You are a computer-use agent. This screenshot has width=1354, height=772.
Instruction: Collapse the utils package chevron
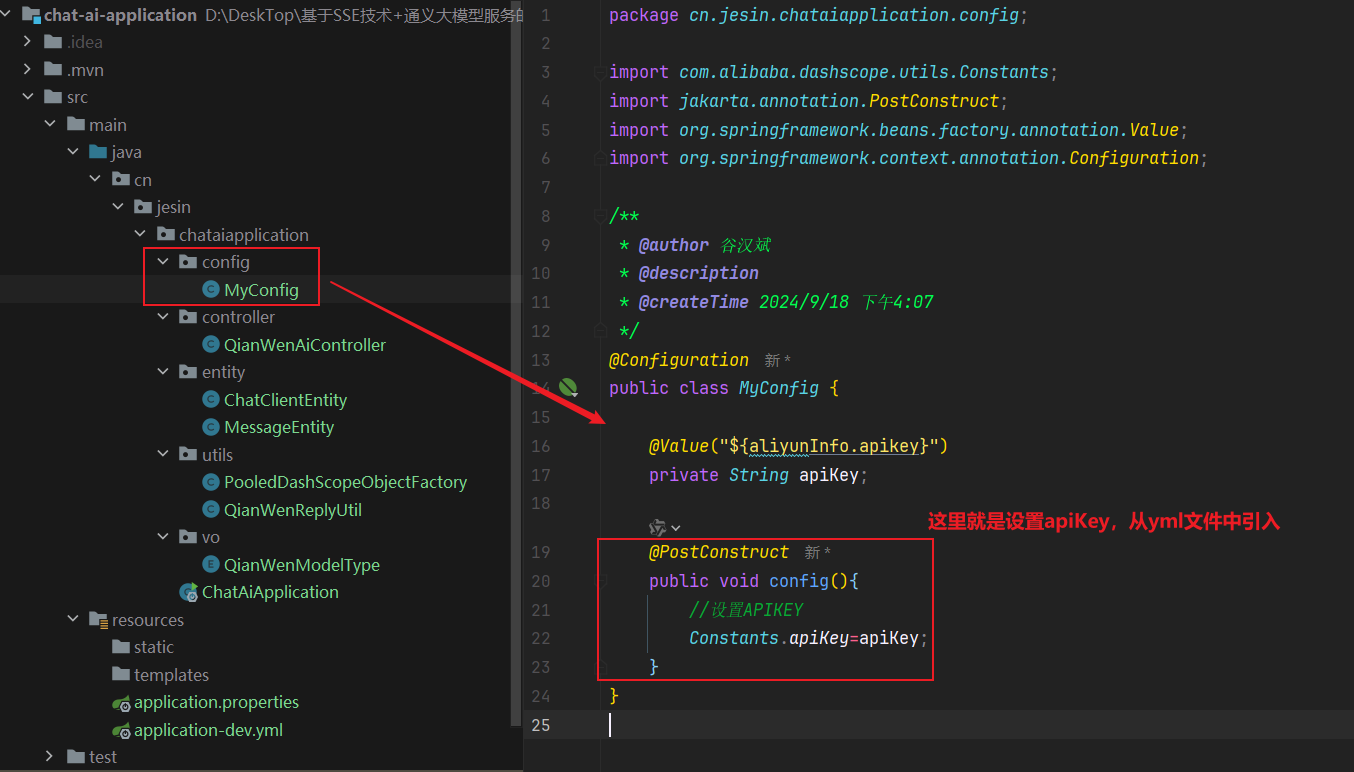coord(163,455)
